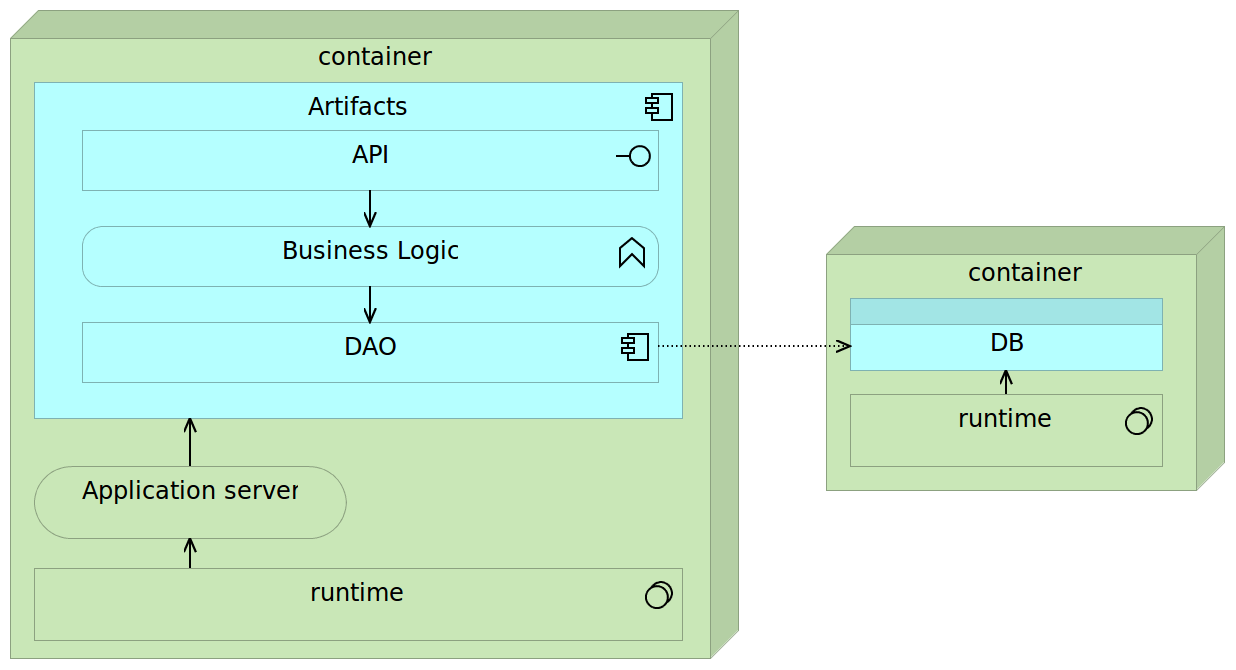Image resolution: width=1236 pixels, height=670 pixels.
Task: Open the Business Logic element
Action: (x=370, y=251)
